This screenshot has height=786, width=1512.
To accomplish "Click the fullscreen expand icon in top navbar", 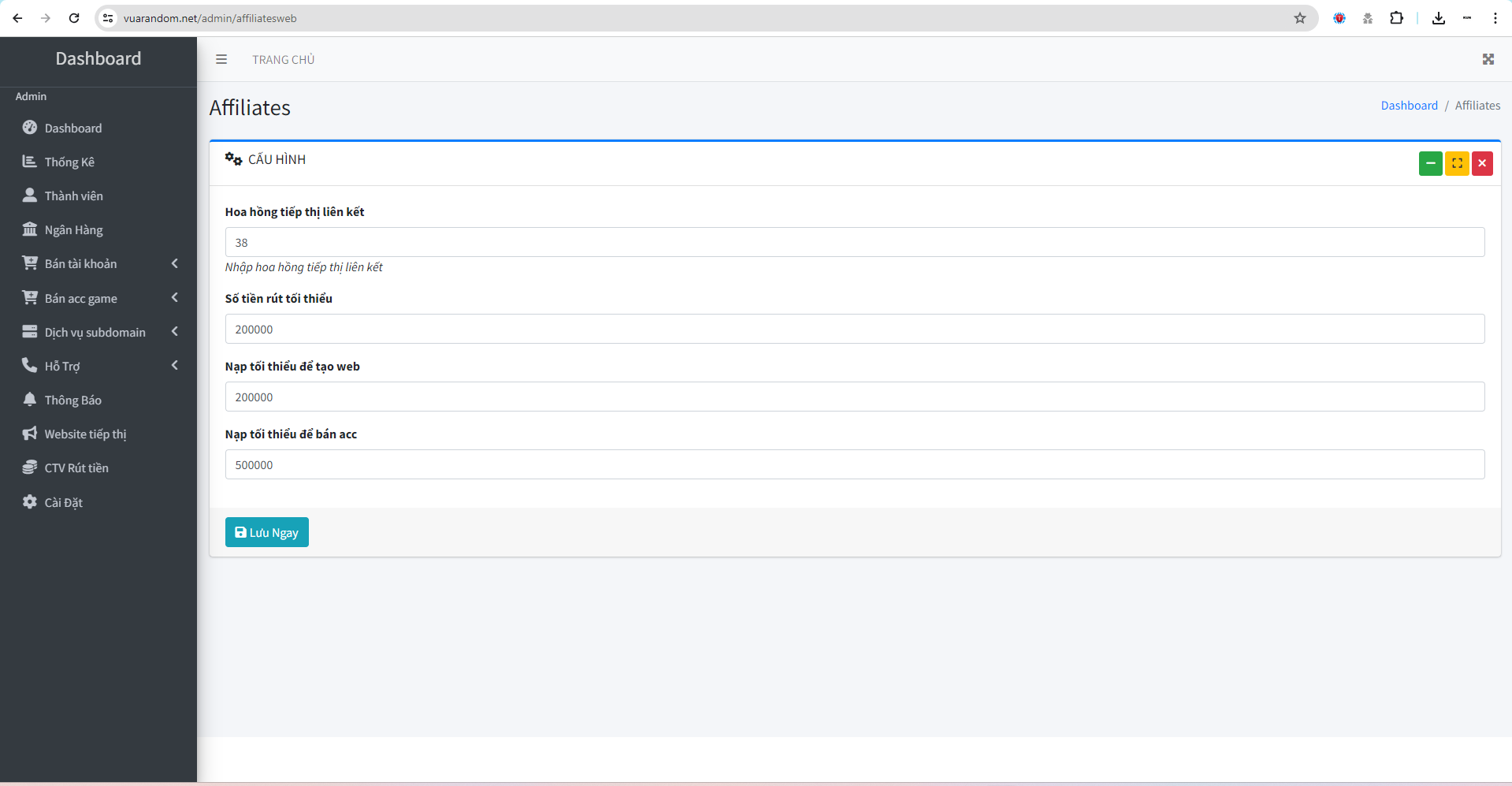I will pos(1488,59).
